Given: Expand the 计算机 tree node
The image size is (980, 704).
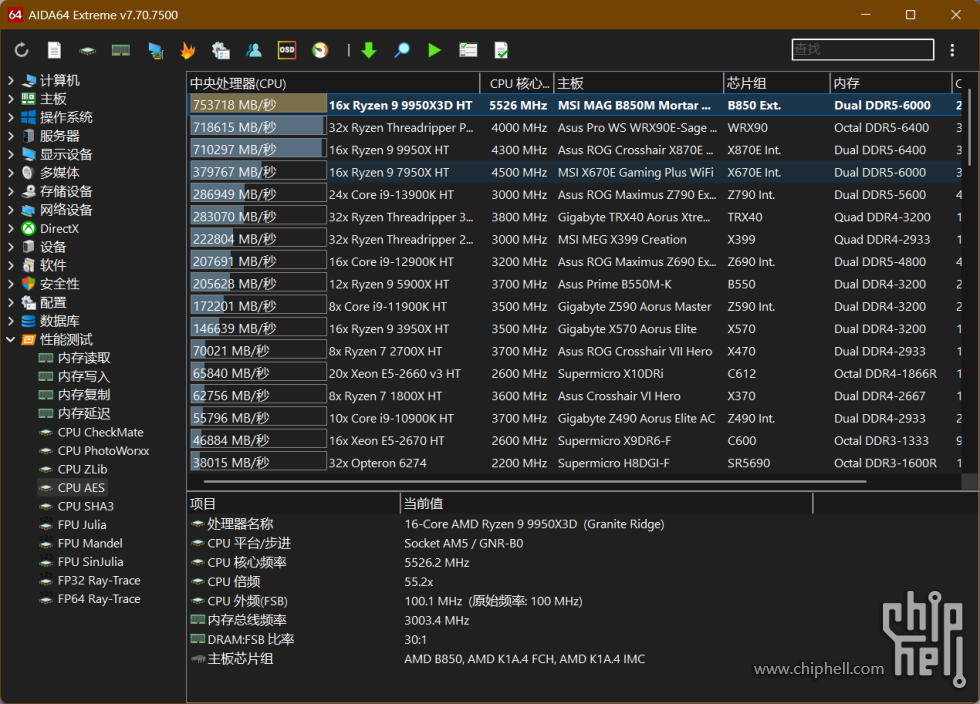Looking at the screenshot, I should click(x=11, y=80).
